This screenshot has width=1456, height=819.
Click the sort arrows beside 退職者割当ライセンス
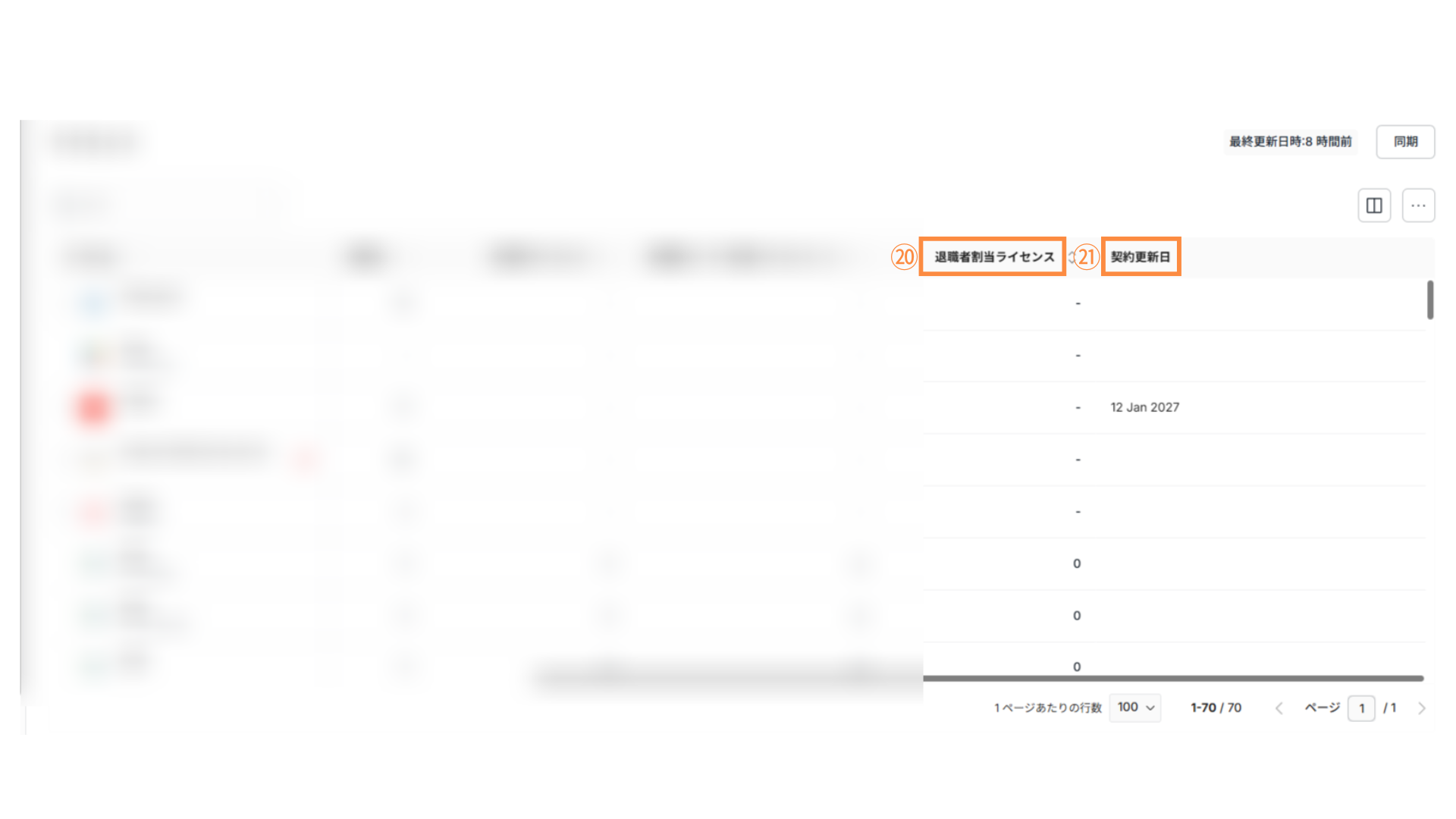[1070, 257]
